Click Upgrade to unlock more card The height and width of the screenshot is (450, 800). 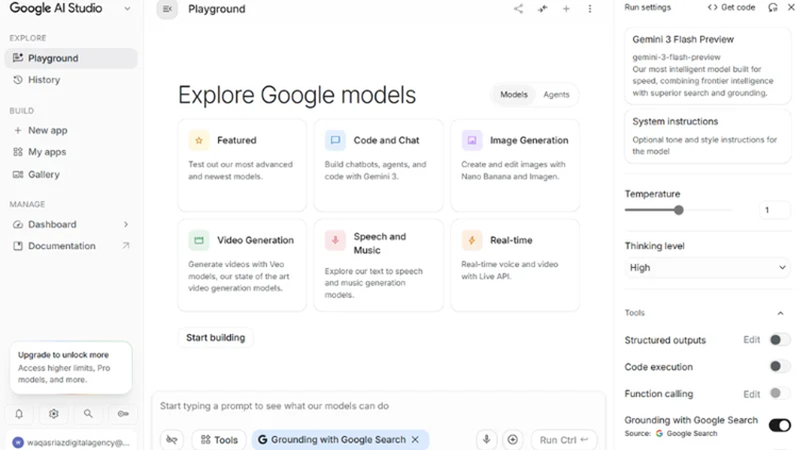pos(71,367)
